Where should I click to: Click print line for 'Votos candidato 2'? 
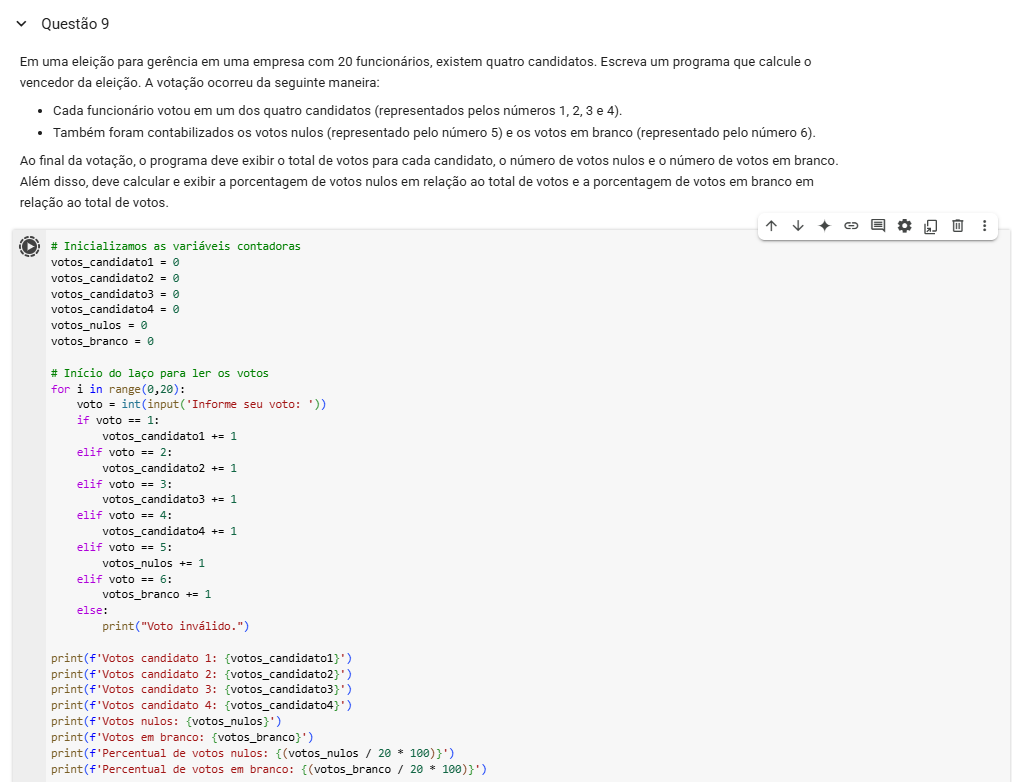(x=201, y=674)
